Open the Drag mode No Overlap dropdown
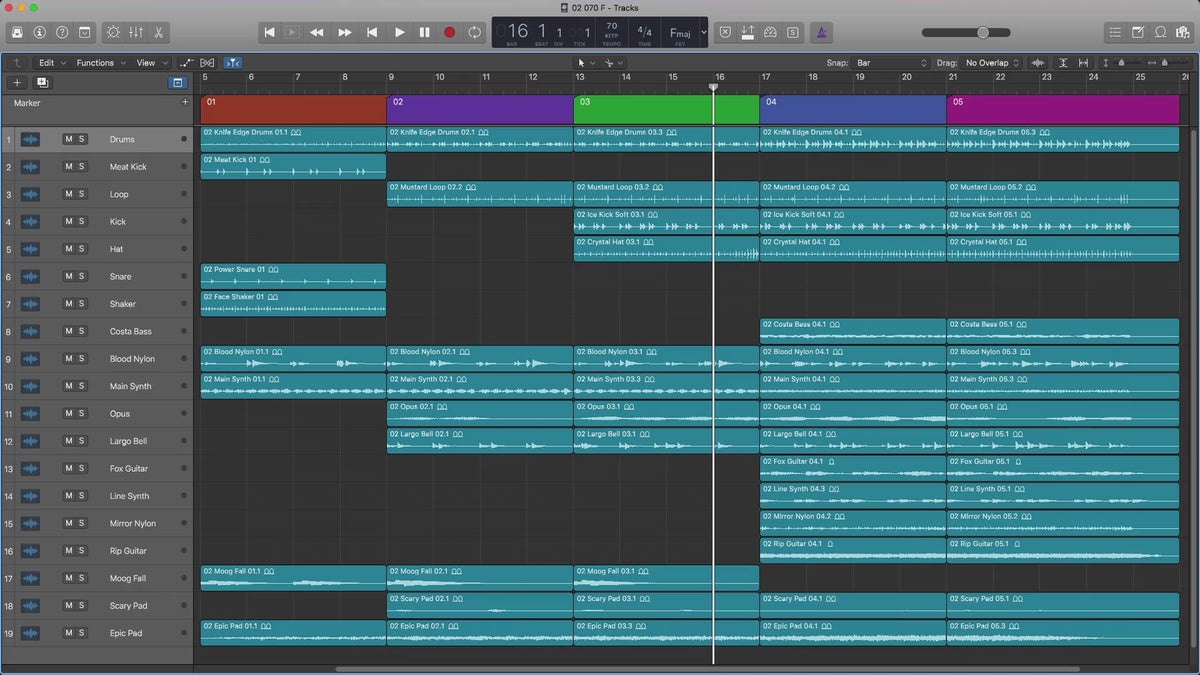1200x675 pixels. click(x=992, y=62)
